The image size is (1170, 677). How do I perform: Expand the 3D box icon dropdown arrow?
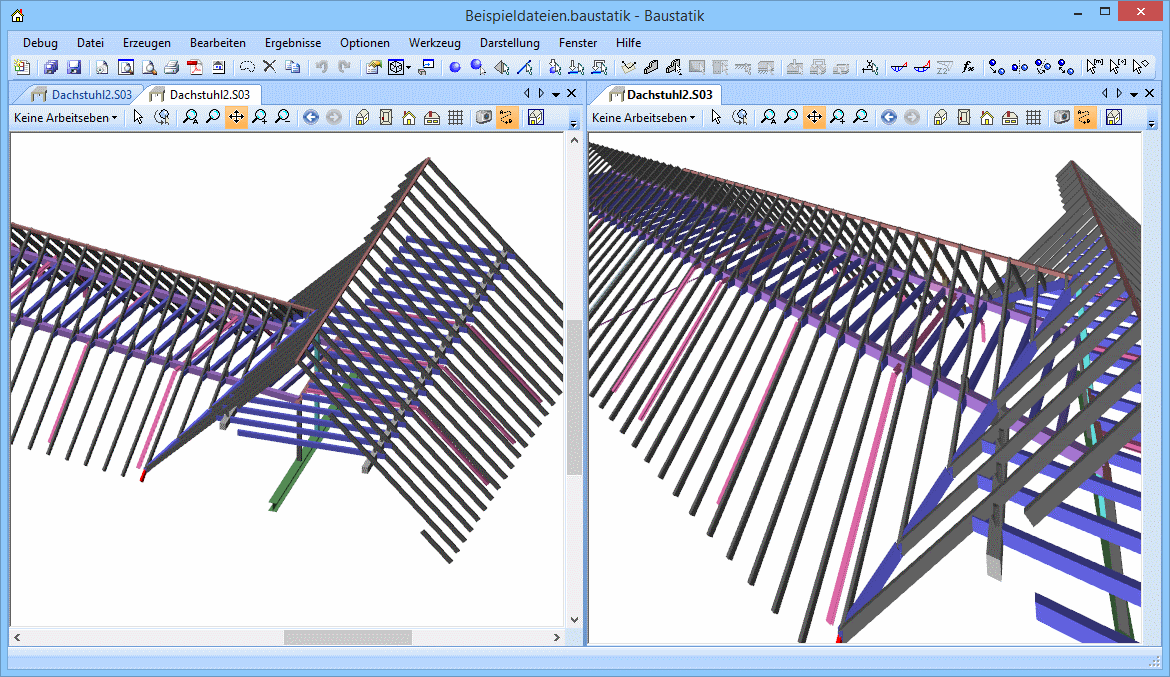[x=408, y=68]
